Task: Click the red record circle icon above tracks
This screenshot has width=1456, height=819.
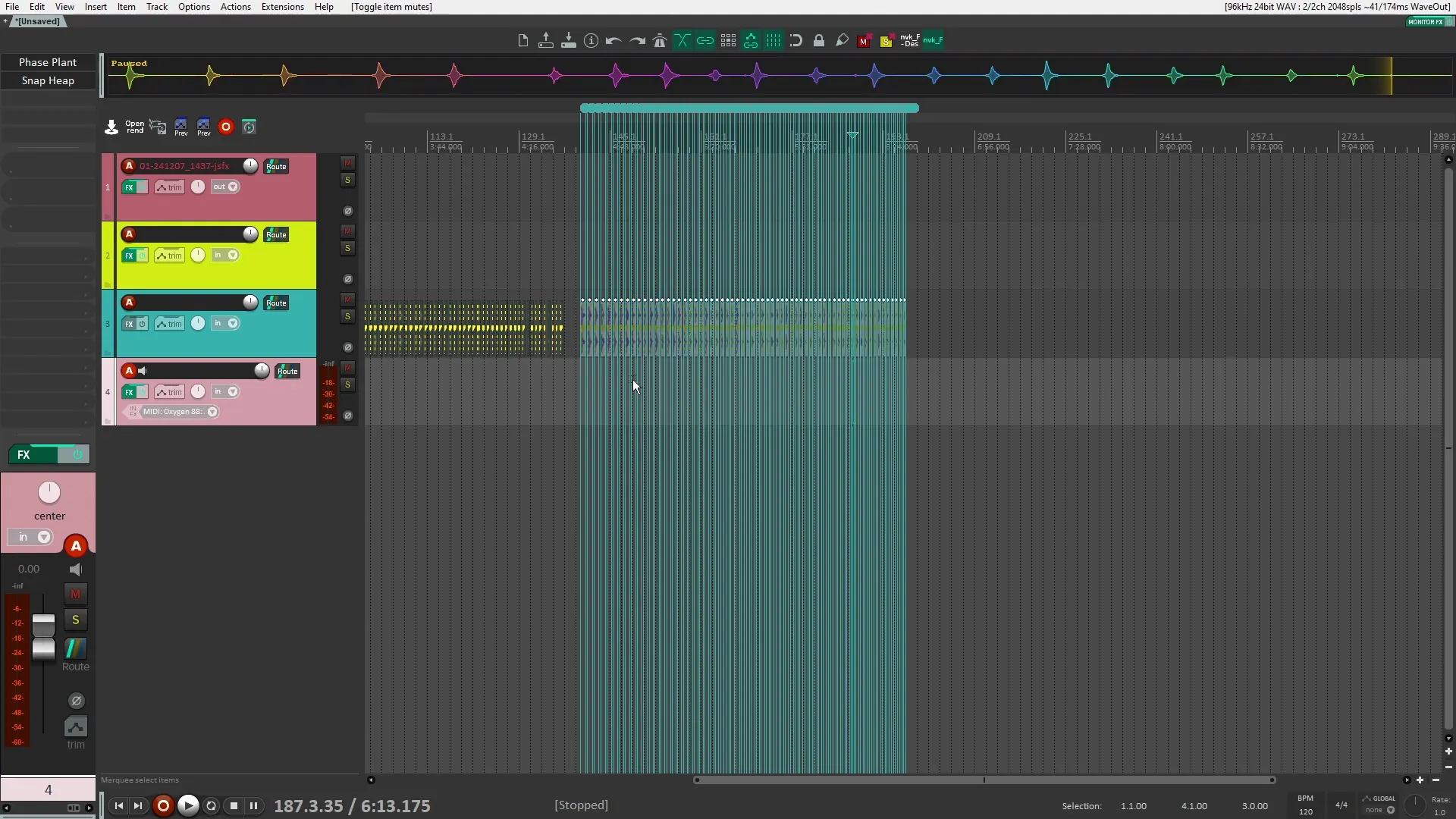Action: pyautogui.click(x=226, y=127)
